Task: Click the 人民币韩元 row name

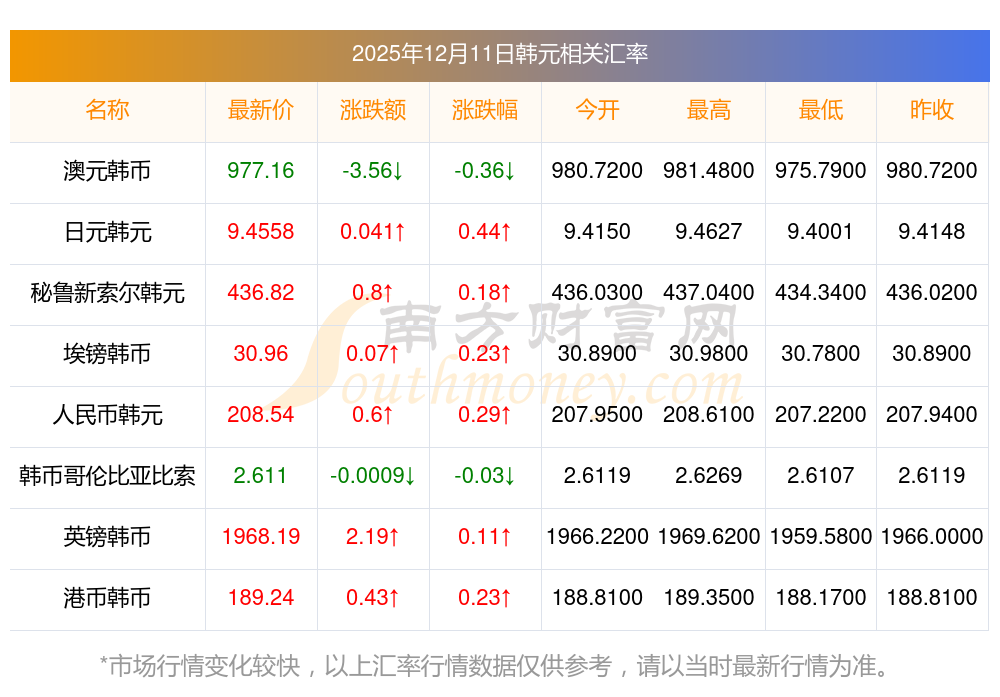Action: pos(107,415)
